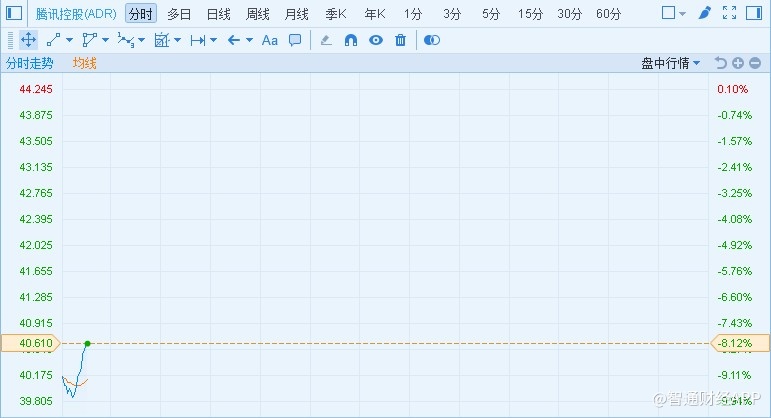Switch to the 多日 tab

click(179, 14)
